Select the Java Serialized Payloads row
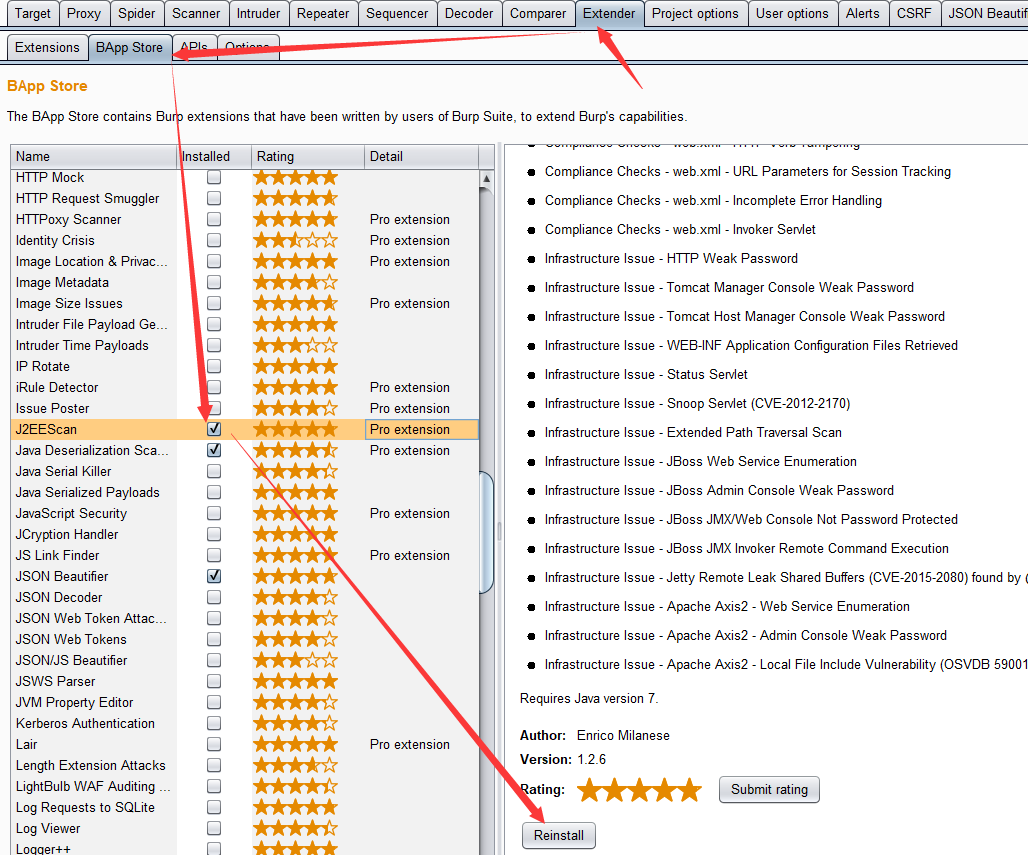The width and height of the screenshot is (1028, 855). click(245, 492)
